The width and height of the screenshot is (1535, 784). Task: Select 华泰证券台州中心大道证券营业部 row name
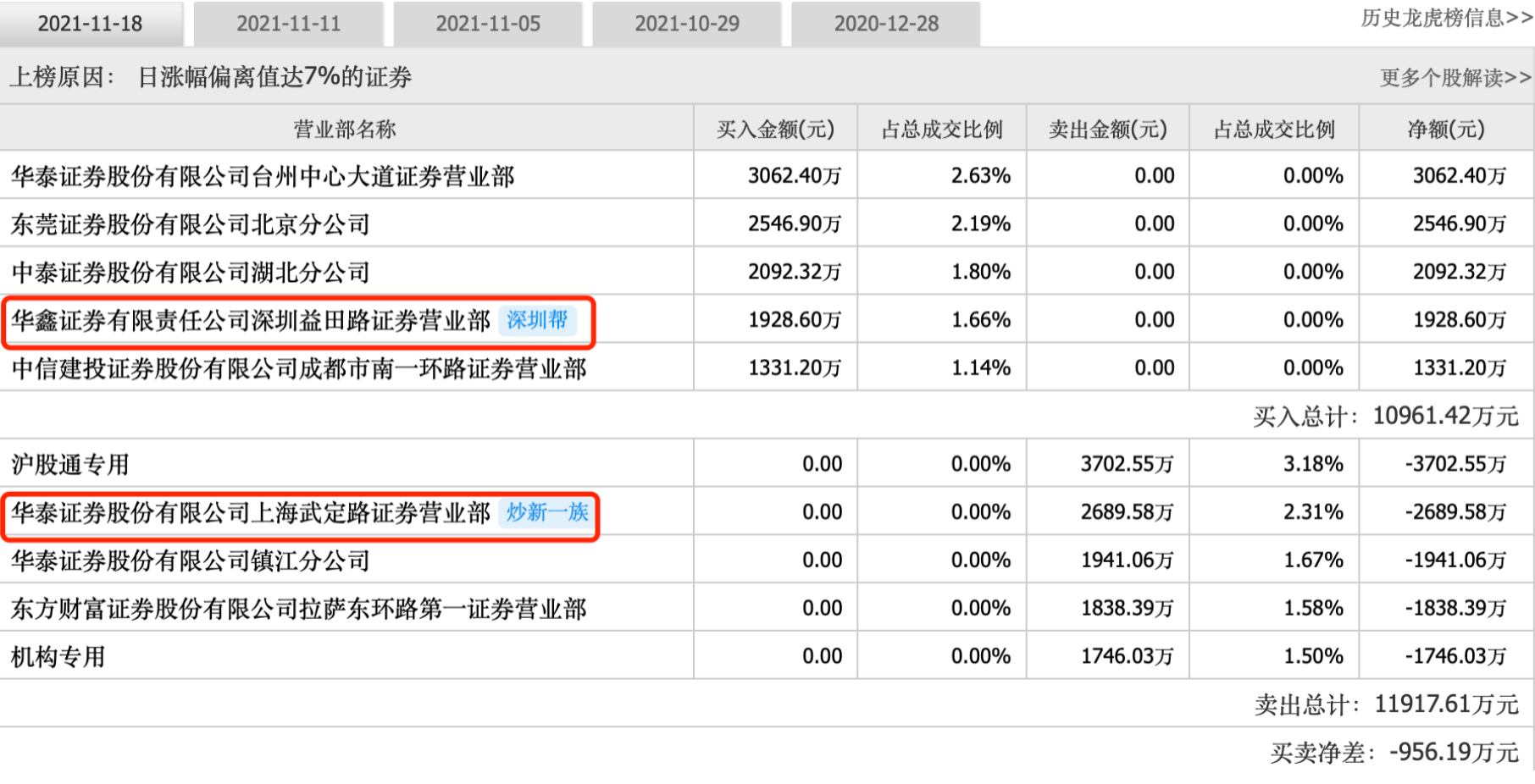(263, 176)
